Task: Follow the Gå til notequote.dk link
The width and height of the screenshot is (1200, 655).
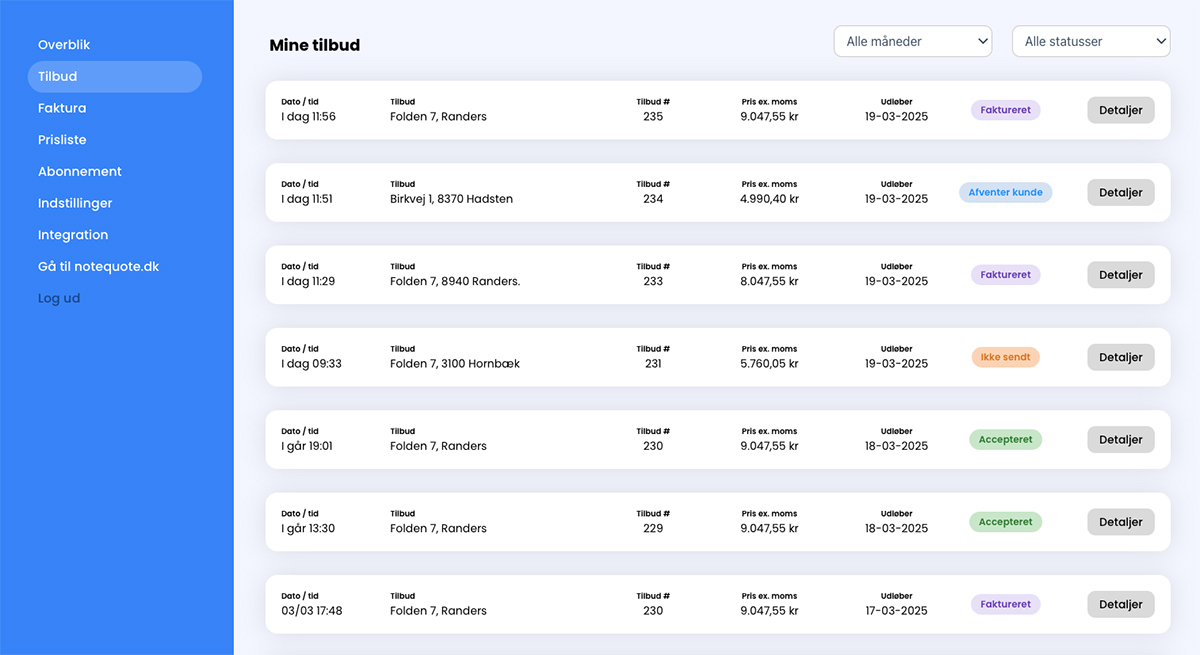Action: [x=98, y=267]
